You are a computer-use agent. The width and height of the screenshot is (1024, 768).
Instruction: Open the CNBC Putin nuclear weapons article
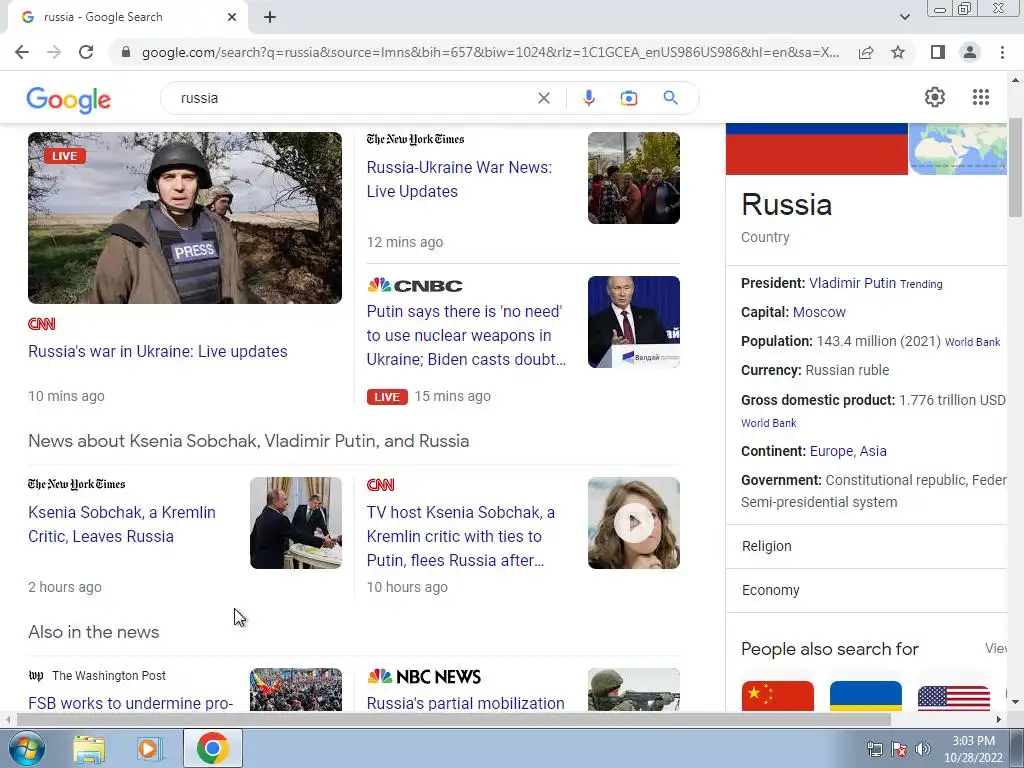(x=466, y=335)
